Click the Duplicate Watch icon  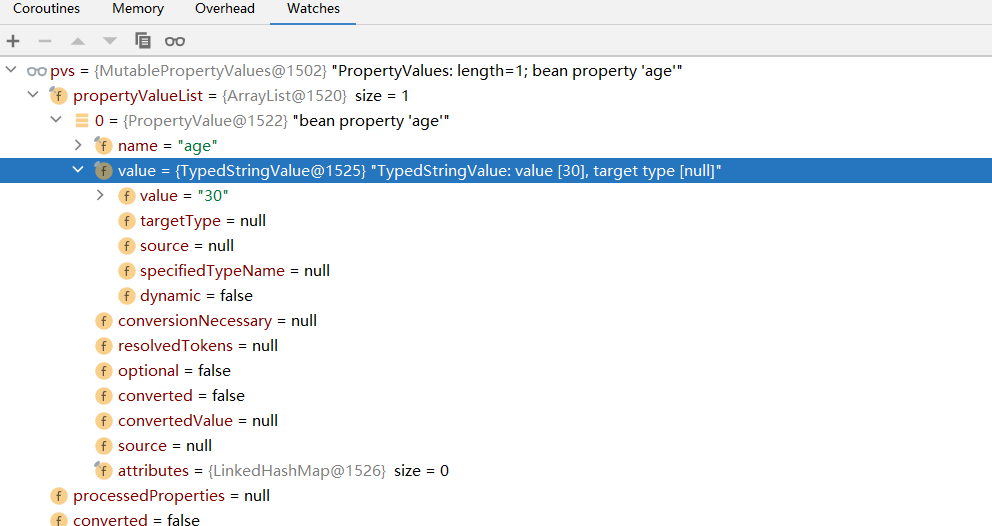[x=143, y=41]
